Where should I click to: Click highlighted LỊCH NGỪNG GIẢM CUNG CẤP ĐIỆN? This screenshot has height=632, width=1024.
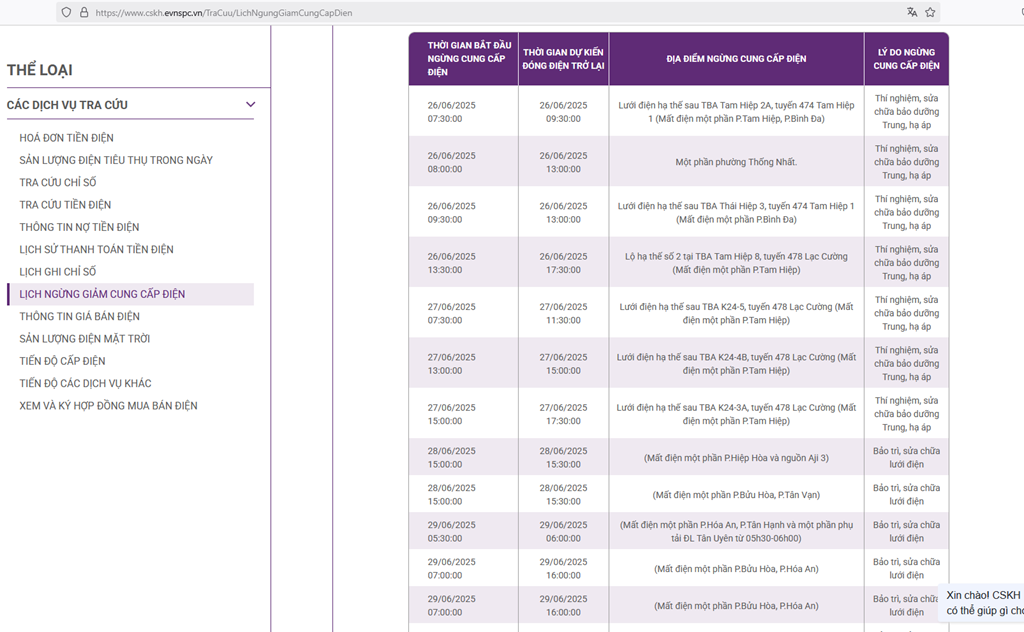102,294
